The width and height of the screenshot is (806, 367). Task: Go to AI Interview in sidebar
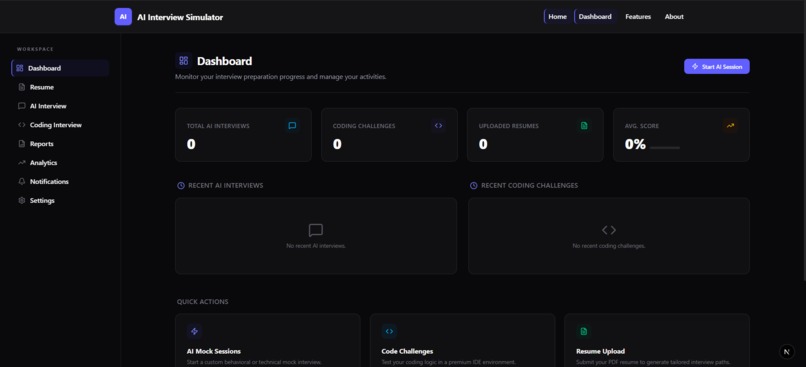tap(60, 106)
